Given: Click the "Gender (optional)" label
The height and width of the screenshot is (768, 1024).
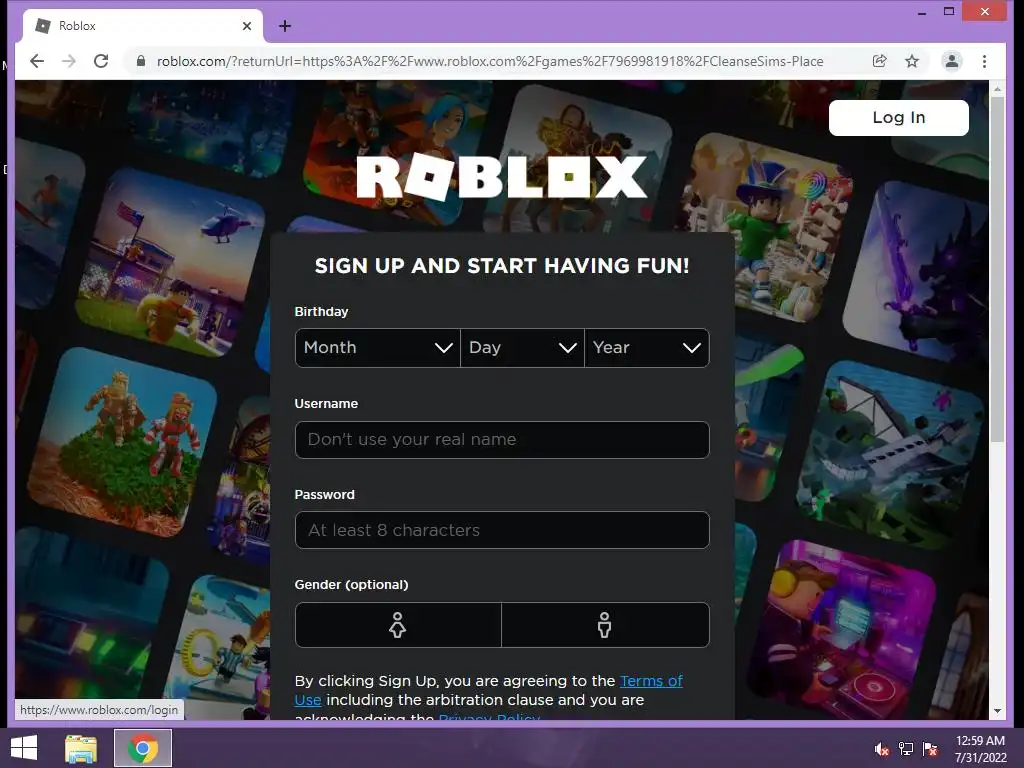Looking at the screenshot, I should pos(351,584).
